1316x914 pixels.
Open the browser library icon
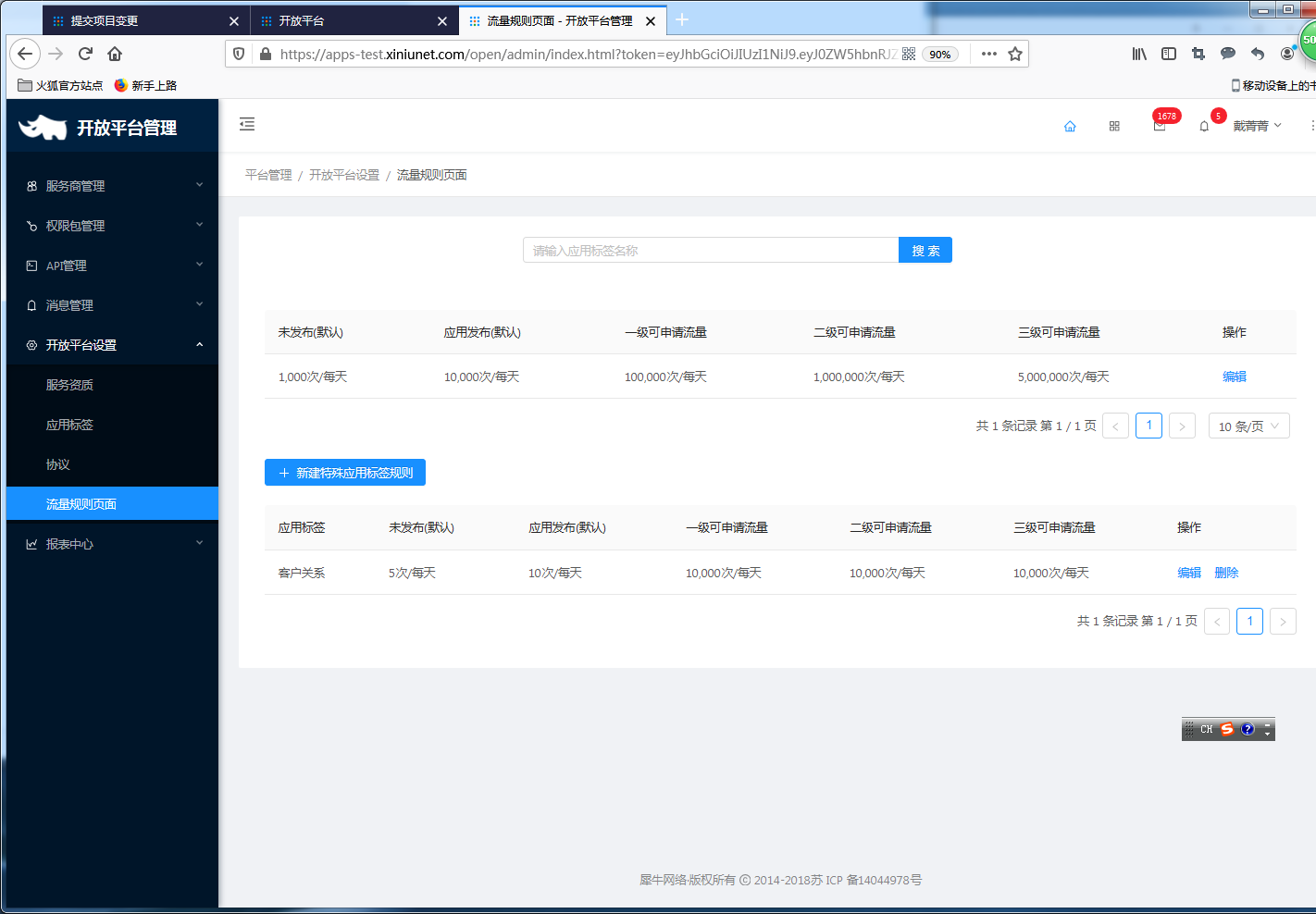(x=1139, y=54)
